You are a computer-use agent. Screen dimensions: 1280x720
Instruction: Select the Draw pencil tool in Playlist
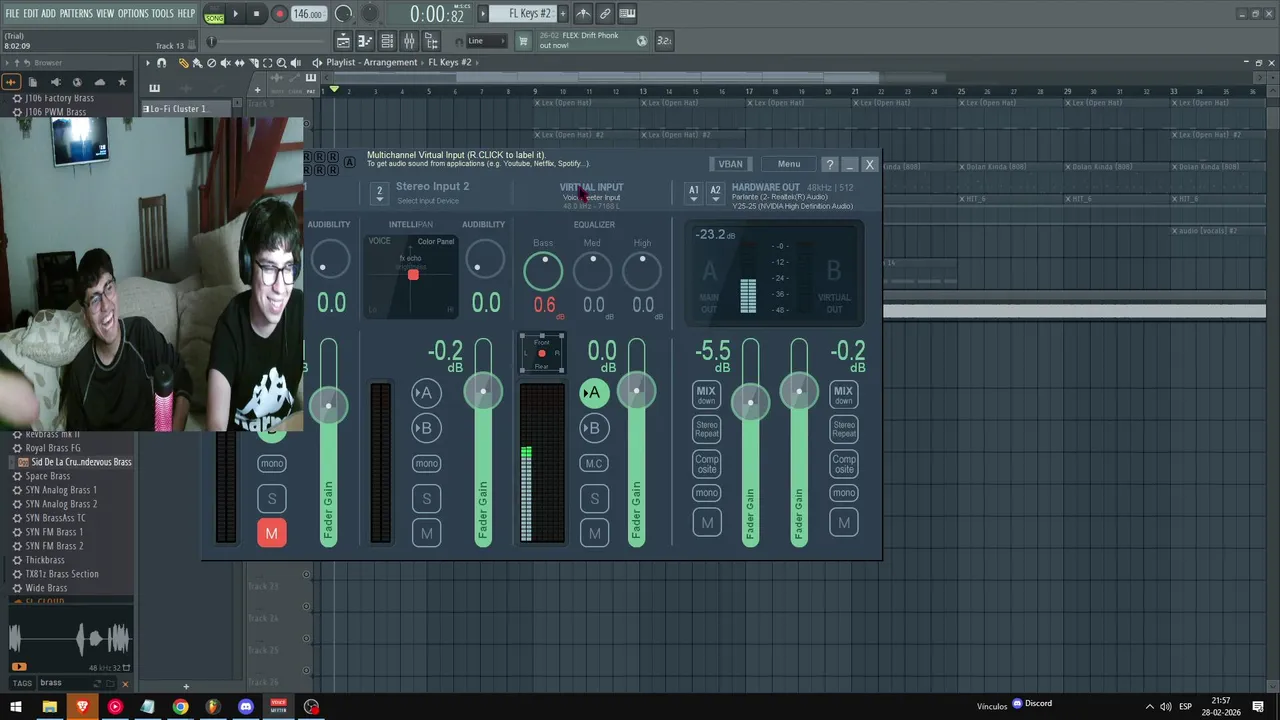[183, 63]
